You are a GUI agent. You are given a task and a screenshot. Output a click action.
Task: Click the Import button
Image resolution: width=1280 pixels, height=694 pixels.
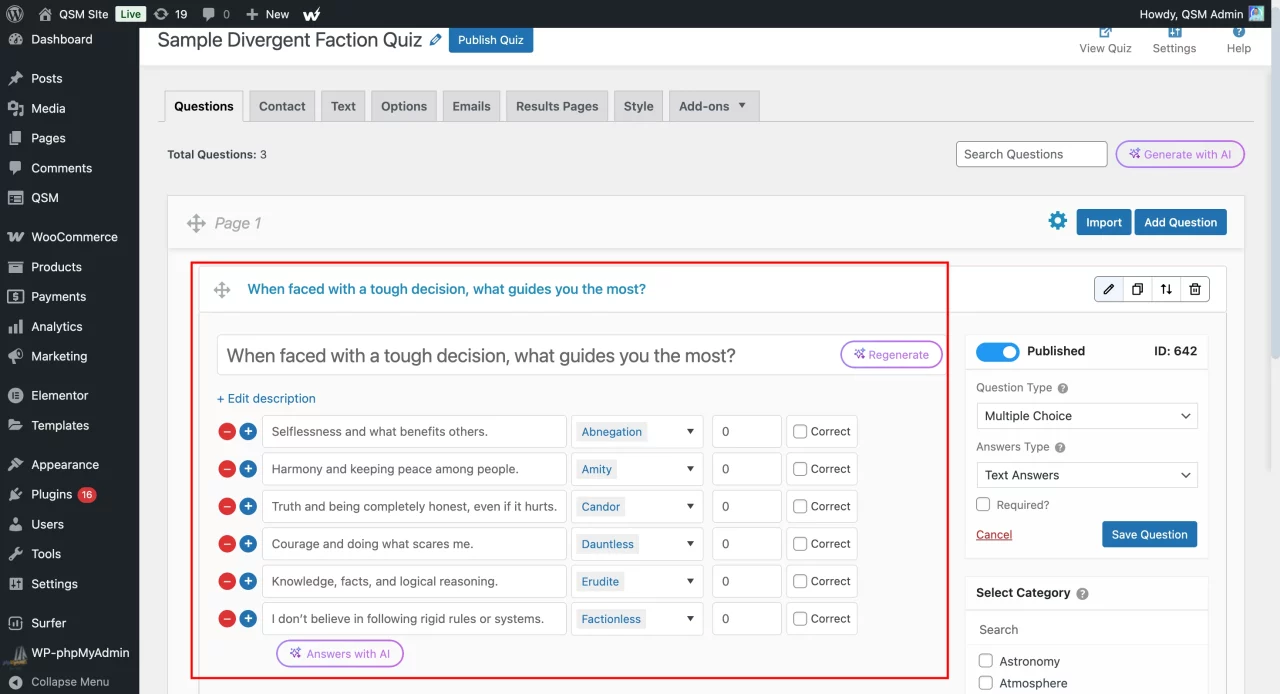(x=1104, y=222)
